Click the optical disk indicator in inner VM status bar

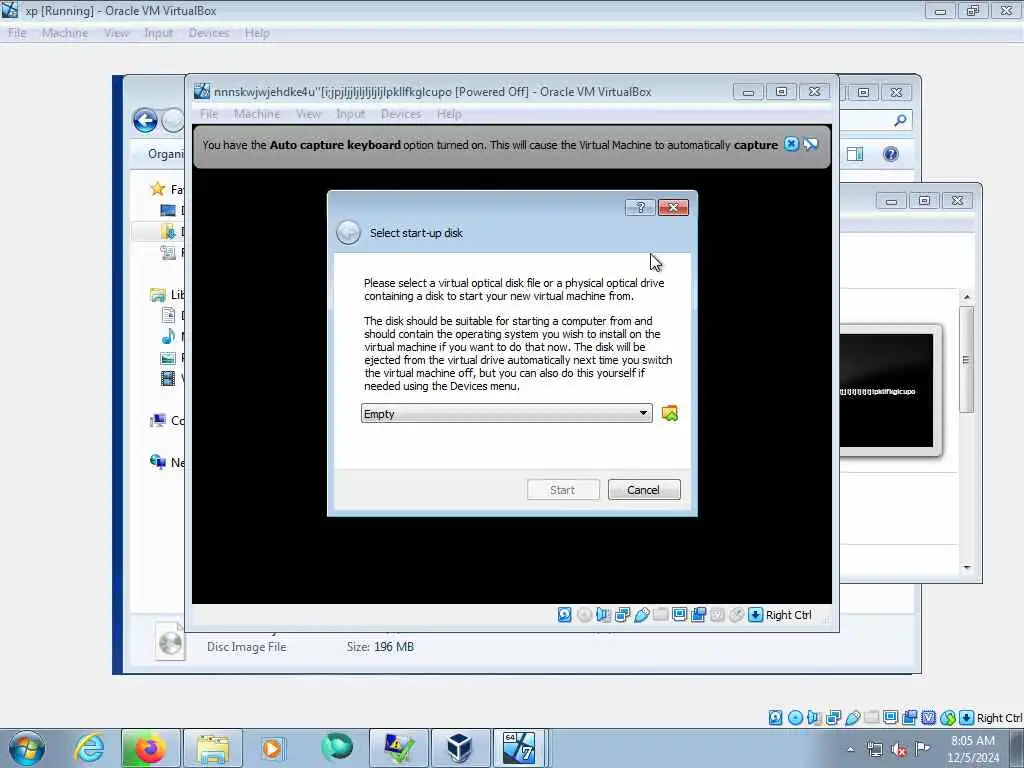(584, 615)
